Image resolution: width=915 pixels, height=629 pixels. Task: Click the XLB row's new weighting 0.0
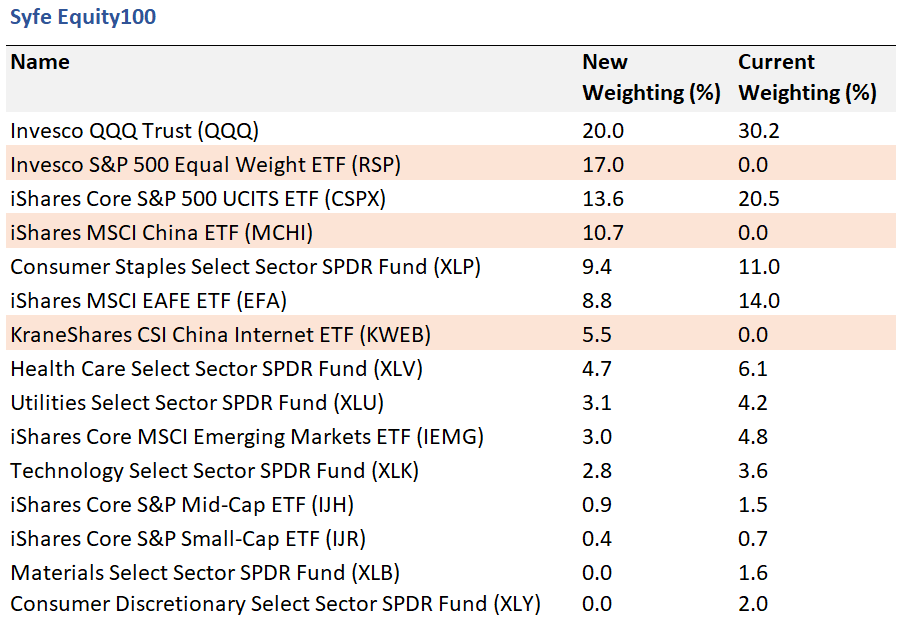pos(597,573)
